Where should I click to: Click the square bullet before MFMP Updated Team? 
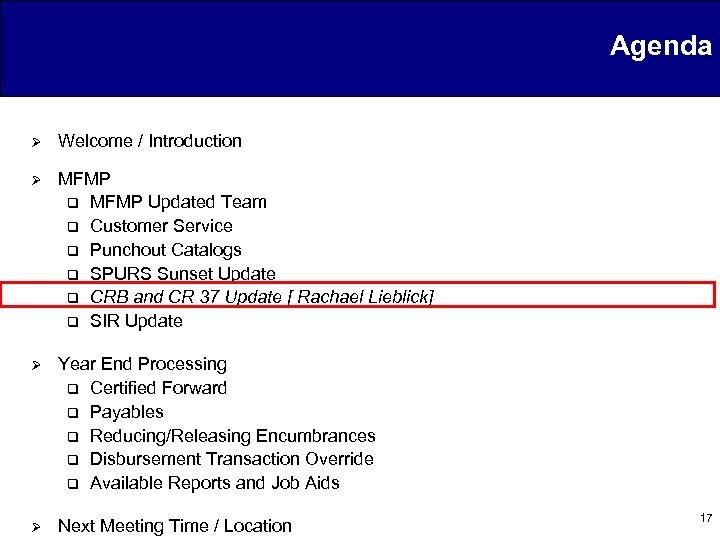[73, 203]
